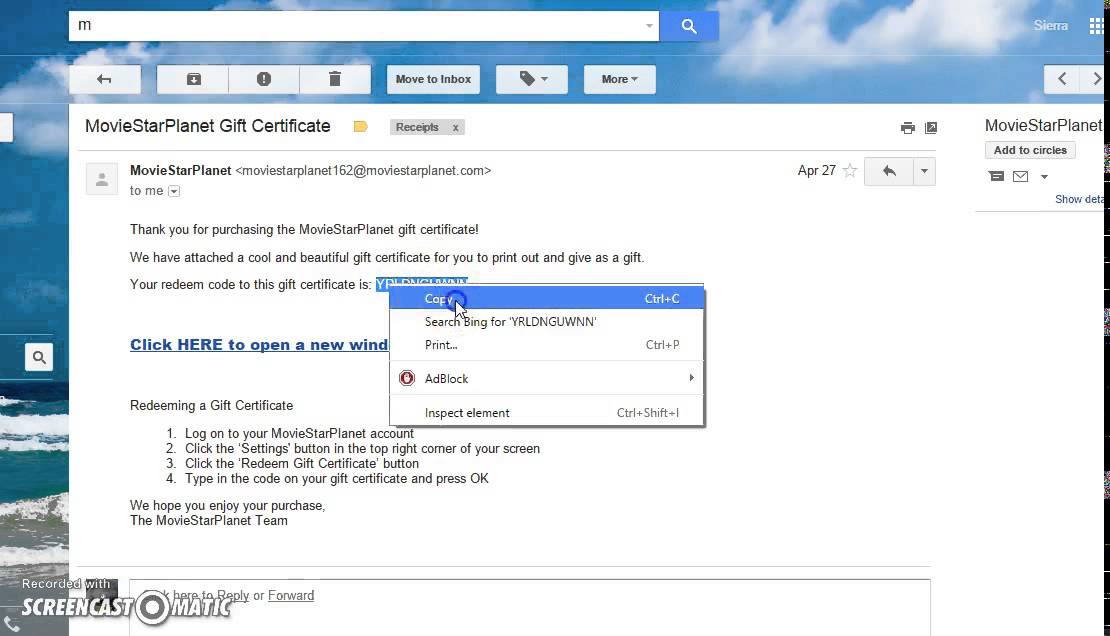Image resolution: width=1110 pixels, height=636 pixels.
Task: Open contact options dropdown arrow
Action: click(x=1044, y=177)
